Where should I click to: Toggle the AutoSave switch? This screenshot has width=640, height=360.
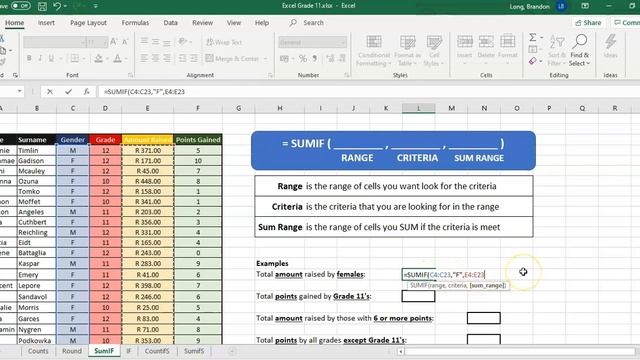tap(20, 6)
